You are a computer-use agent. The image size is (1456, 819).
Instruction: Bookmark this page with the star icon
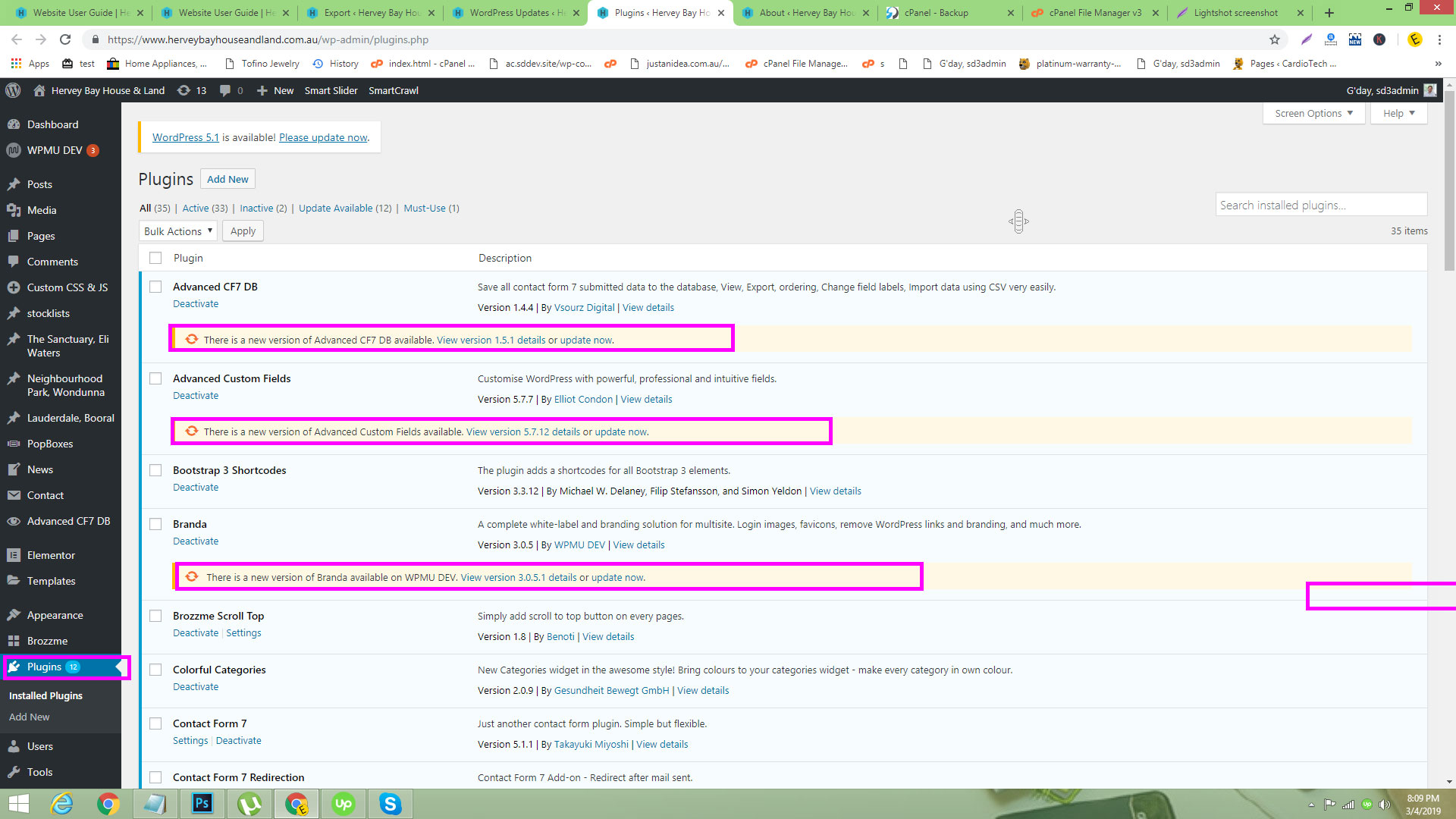pos(1275,39)
